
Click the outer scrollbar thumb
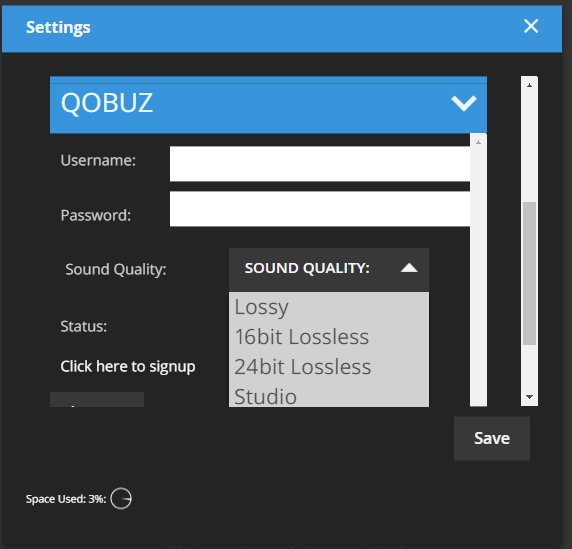[x=529, y=273]
